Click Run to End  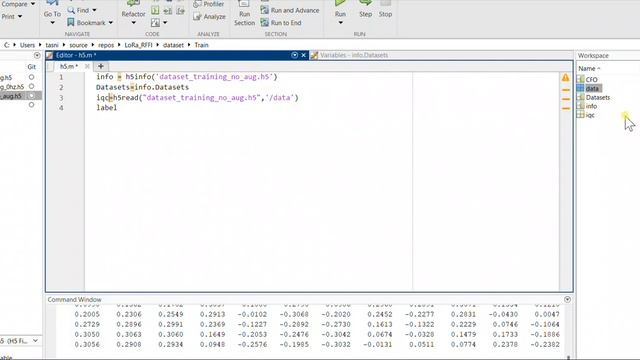(x=281, y=22)
